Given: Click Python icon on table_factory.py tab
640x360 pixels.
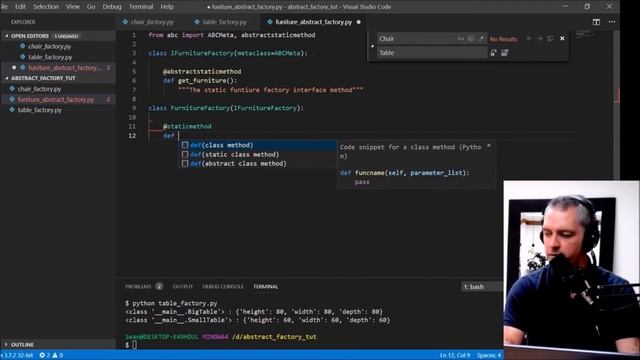Looking at the screenshot, I should click(197, 22).
